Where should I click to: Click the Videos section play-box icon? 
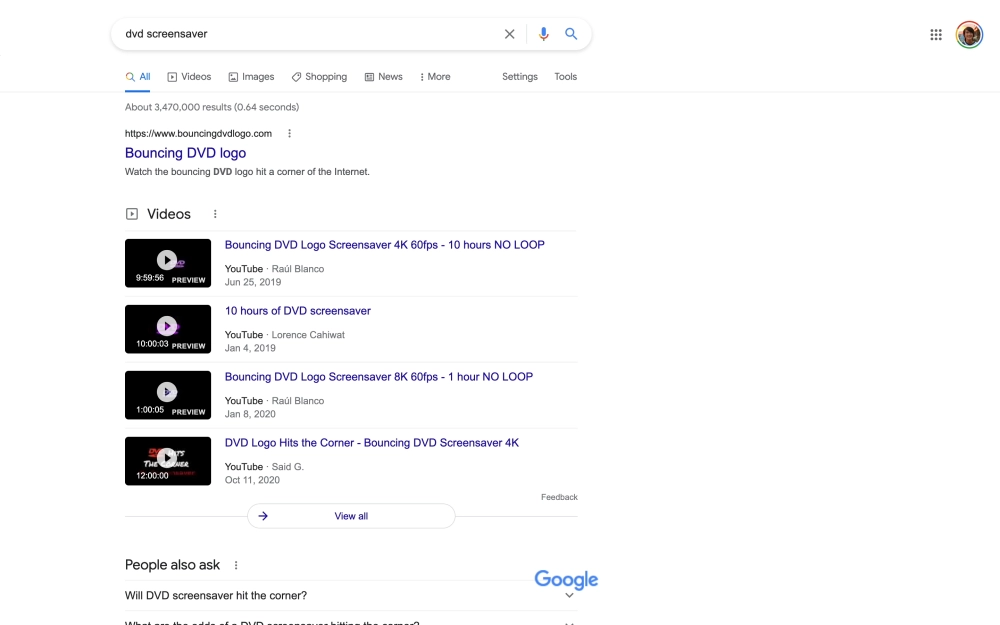coord(131,214)
